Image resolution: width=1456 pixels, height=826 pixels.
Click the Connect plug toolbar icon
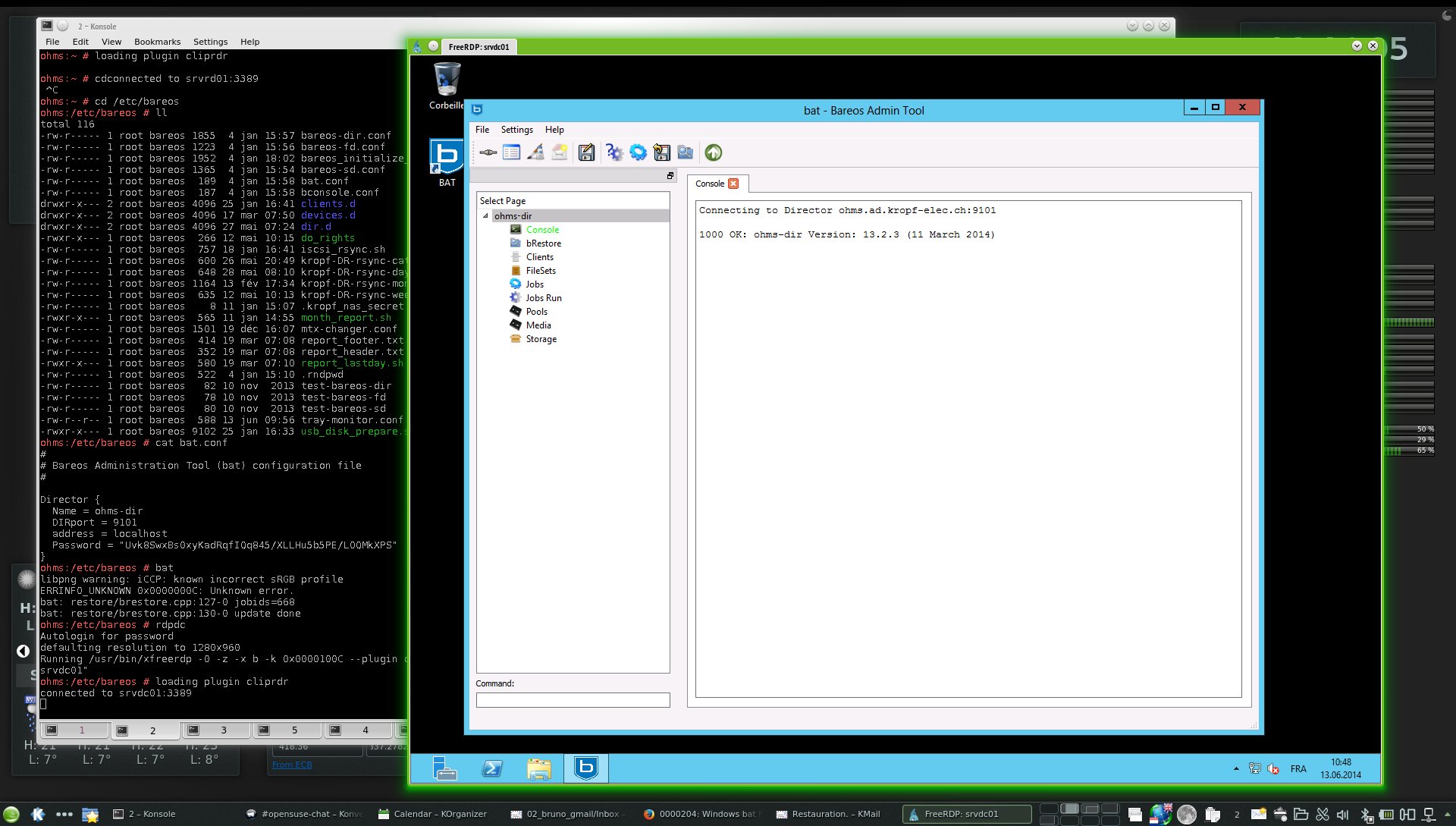pos(488,152)
